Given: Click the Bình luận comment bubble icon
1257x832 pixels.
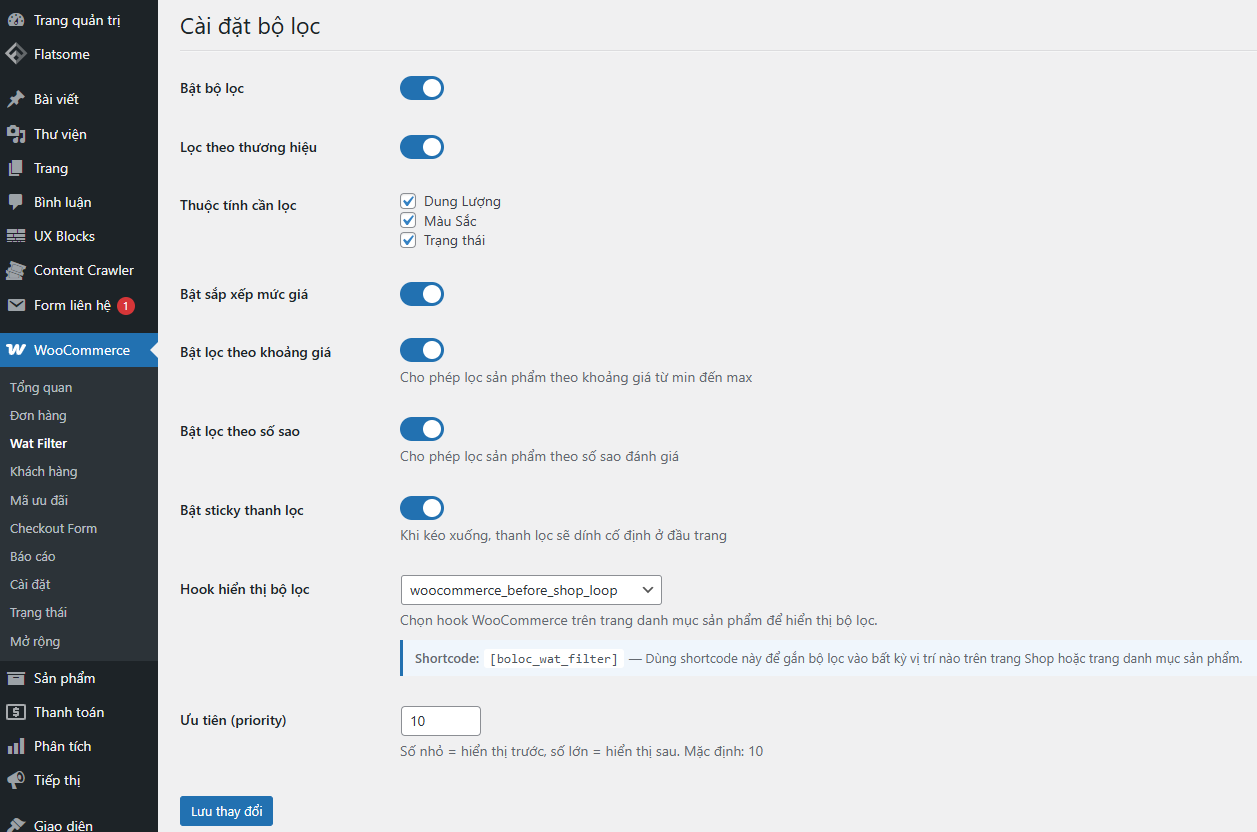Looking at the screenshot, I should (16, 202).
